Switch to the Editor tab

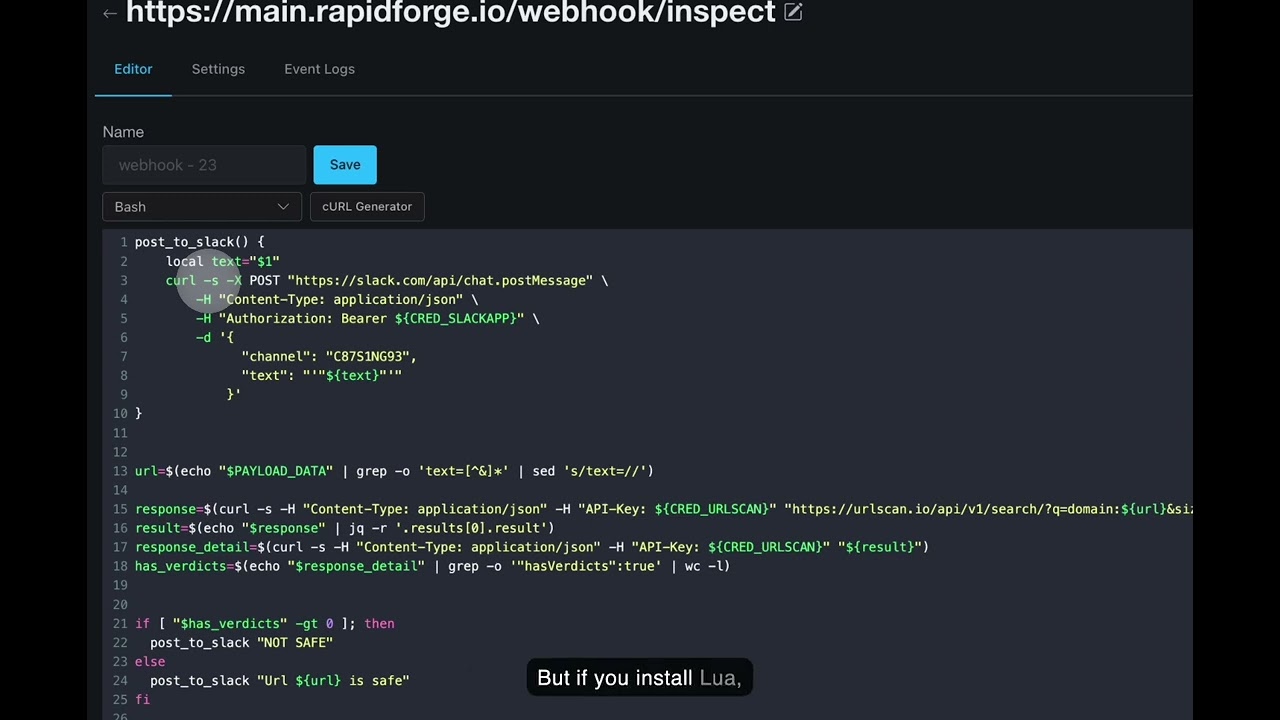(x=133, y=69)
